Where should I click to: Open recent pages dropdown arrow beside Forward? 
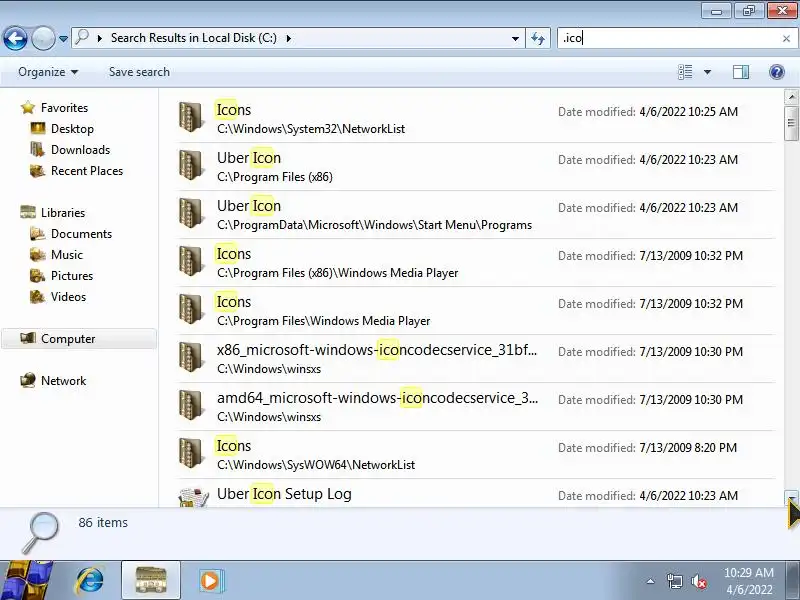click(x=63, y=38)
